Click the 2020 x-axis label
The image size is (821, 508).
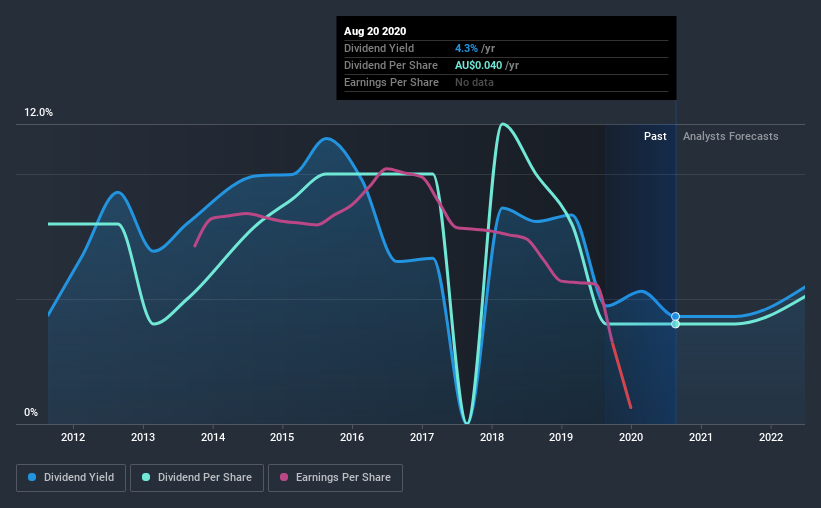point(631,437)
